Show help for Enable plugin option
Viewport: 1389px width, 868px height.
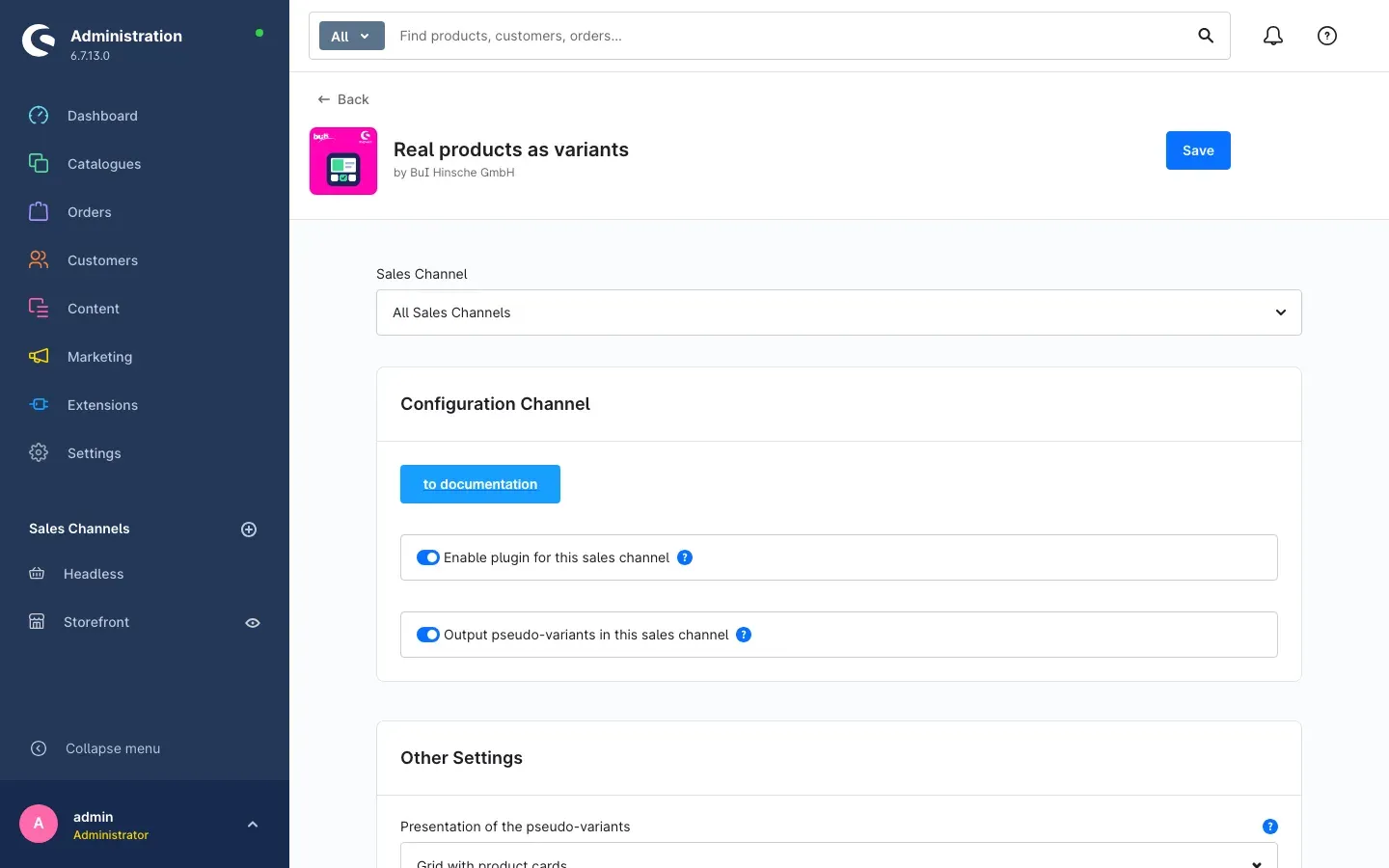685,557
